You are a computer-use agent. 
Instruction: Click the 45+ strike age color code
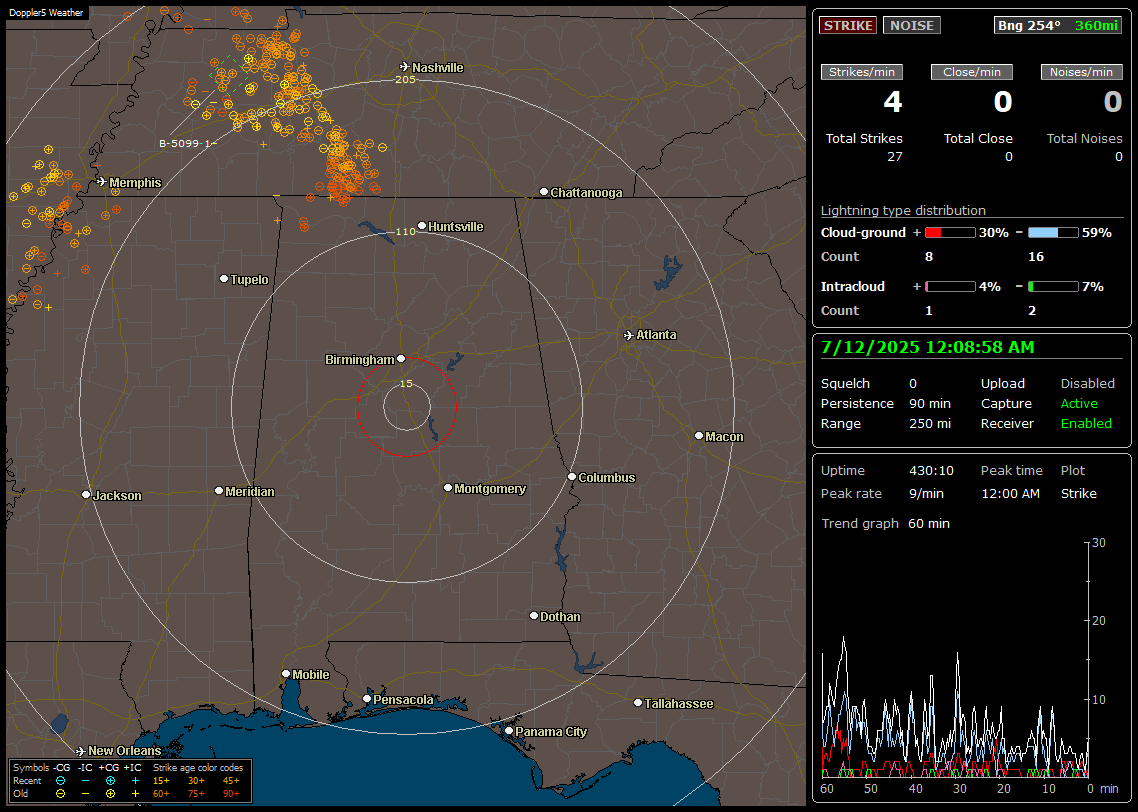[x=231, y=781]
